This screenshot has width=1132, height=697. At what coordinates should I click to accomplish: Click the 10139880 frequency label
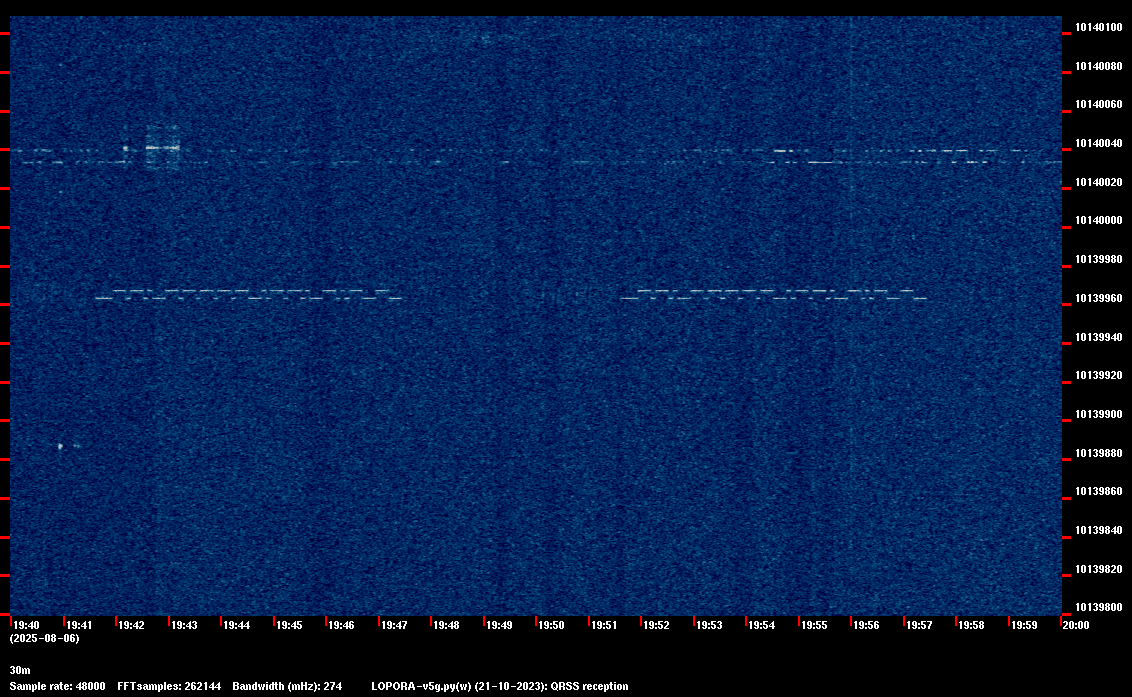pos(1098,454)
